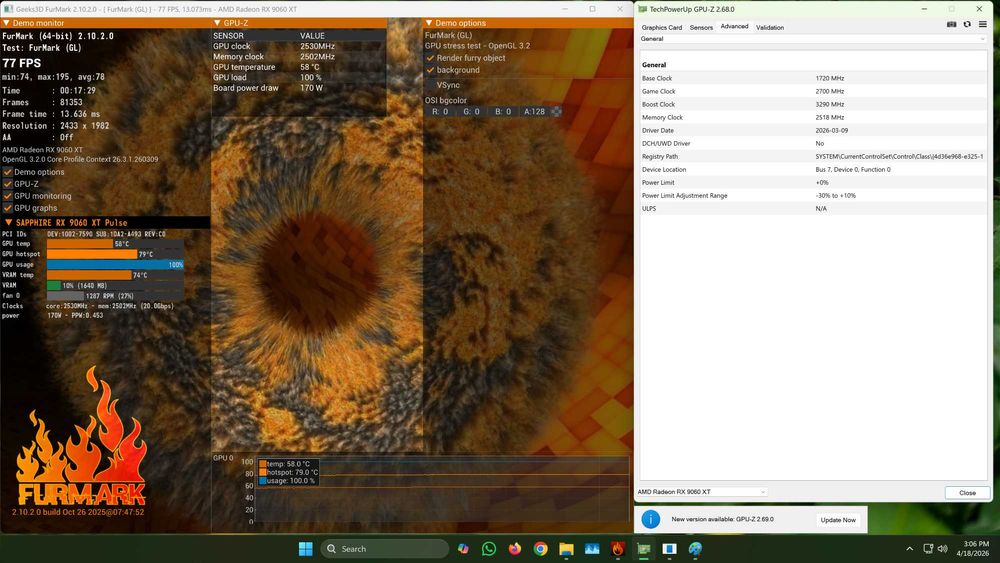Open the GPU-Z hamburger menu

(983, 25)
